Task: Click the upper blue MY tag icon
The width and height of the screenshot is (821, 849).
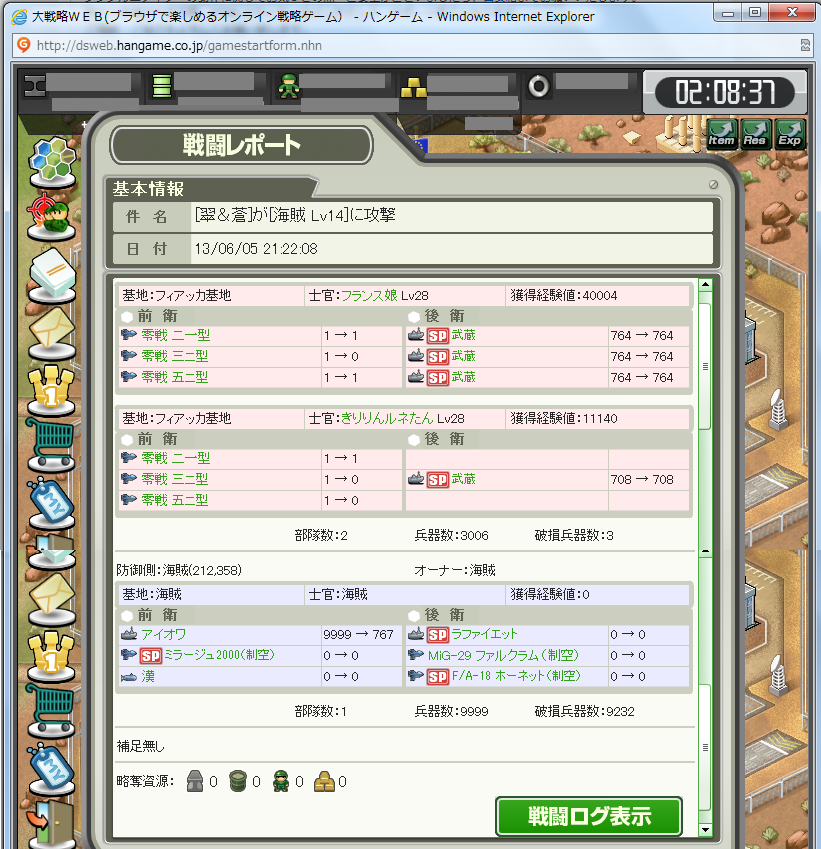Action: (x=51, y=503)
